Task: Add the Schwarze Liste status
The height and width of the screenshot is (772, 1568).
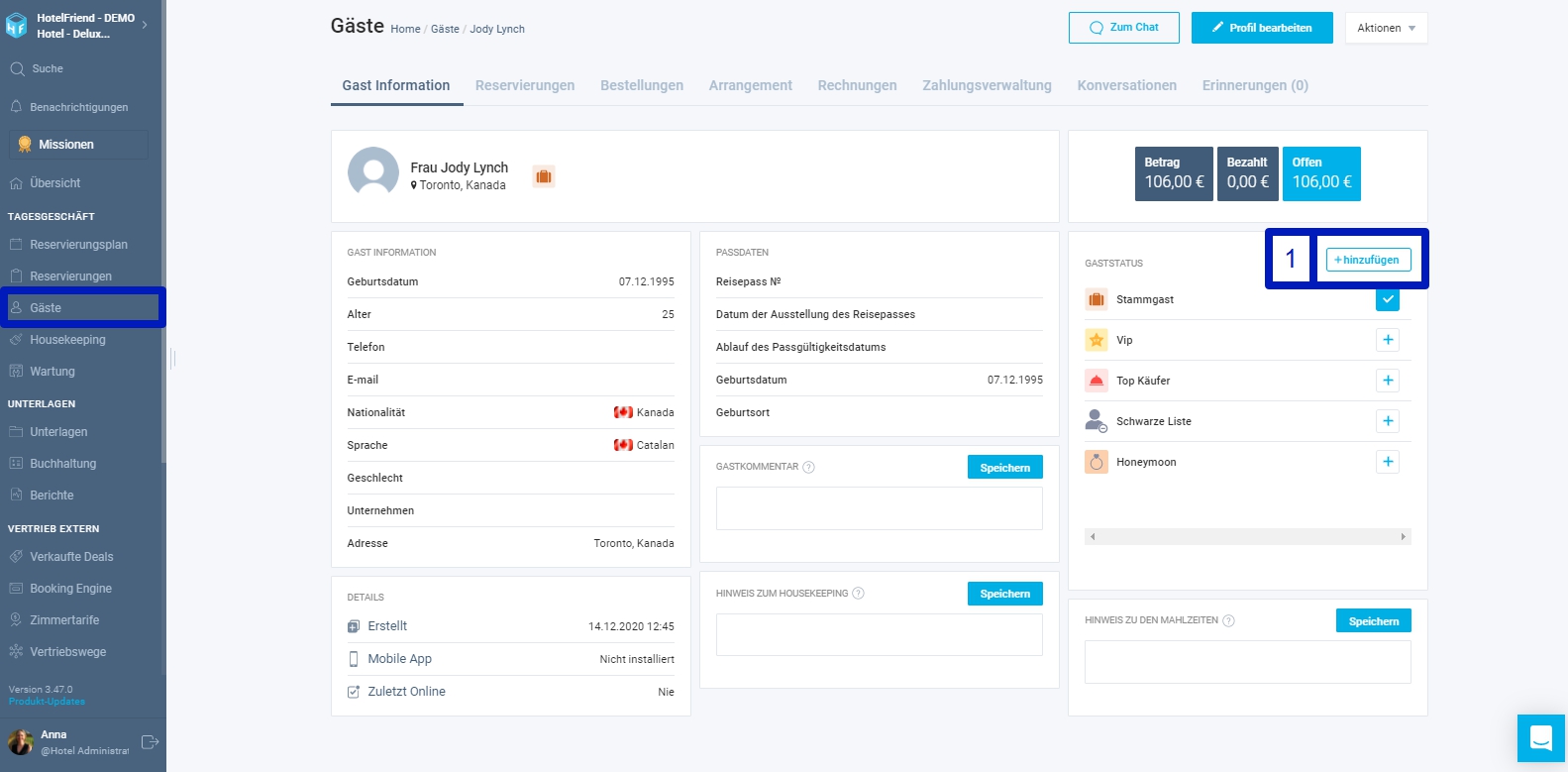Action: (x=1388, y=421)
